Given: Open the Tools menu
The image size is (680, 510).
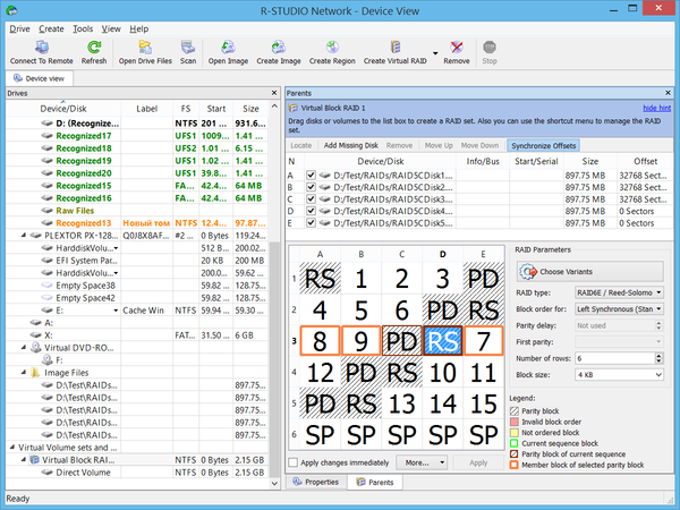Looking at the screenshot, I should 84,29.
